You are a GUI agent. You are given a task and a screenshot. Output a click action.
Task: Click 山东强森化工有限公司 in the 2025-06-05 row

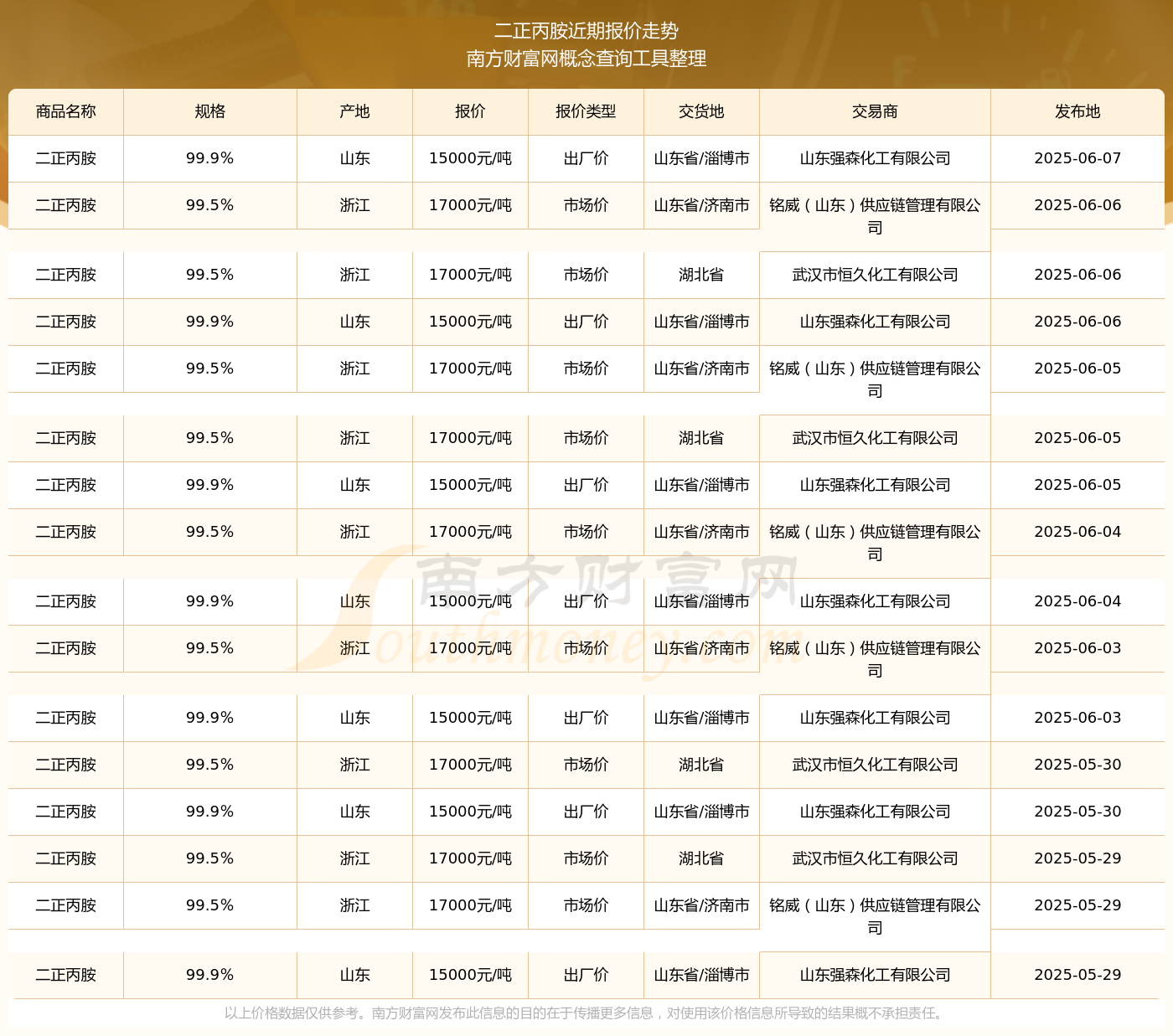click(x=875, y=485)
